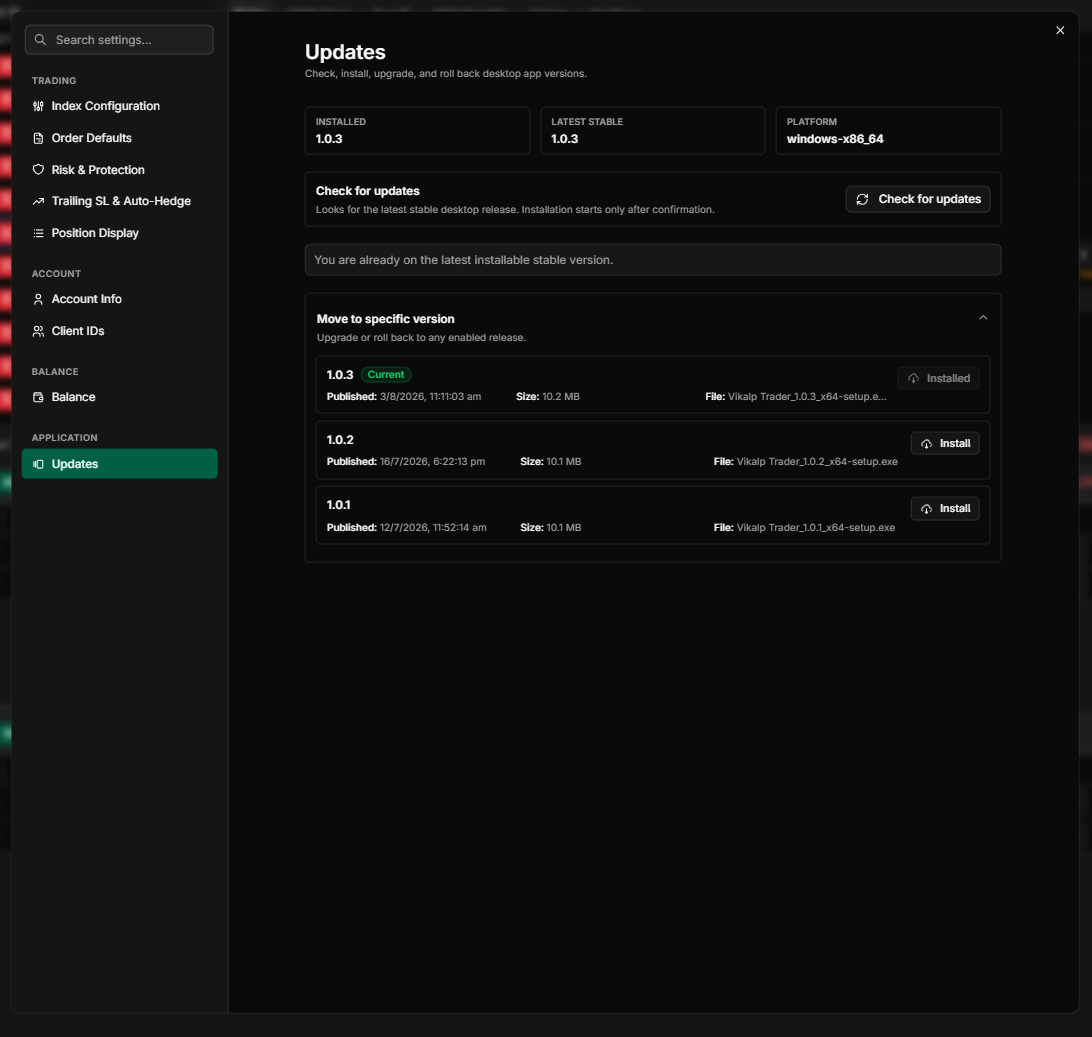Click the already on latest version message

click(x=653, y=260)
